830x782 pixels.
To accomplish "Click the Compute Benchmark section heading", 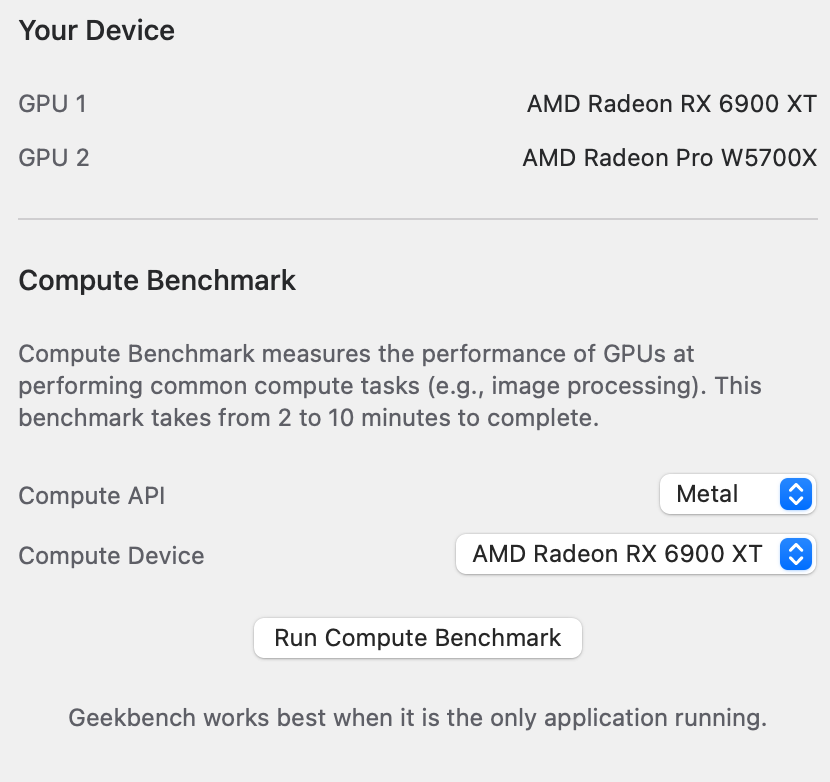I will tap(157, 280).
